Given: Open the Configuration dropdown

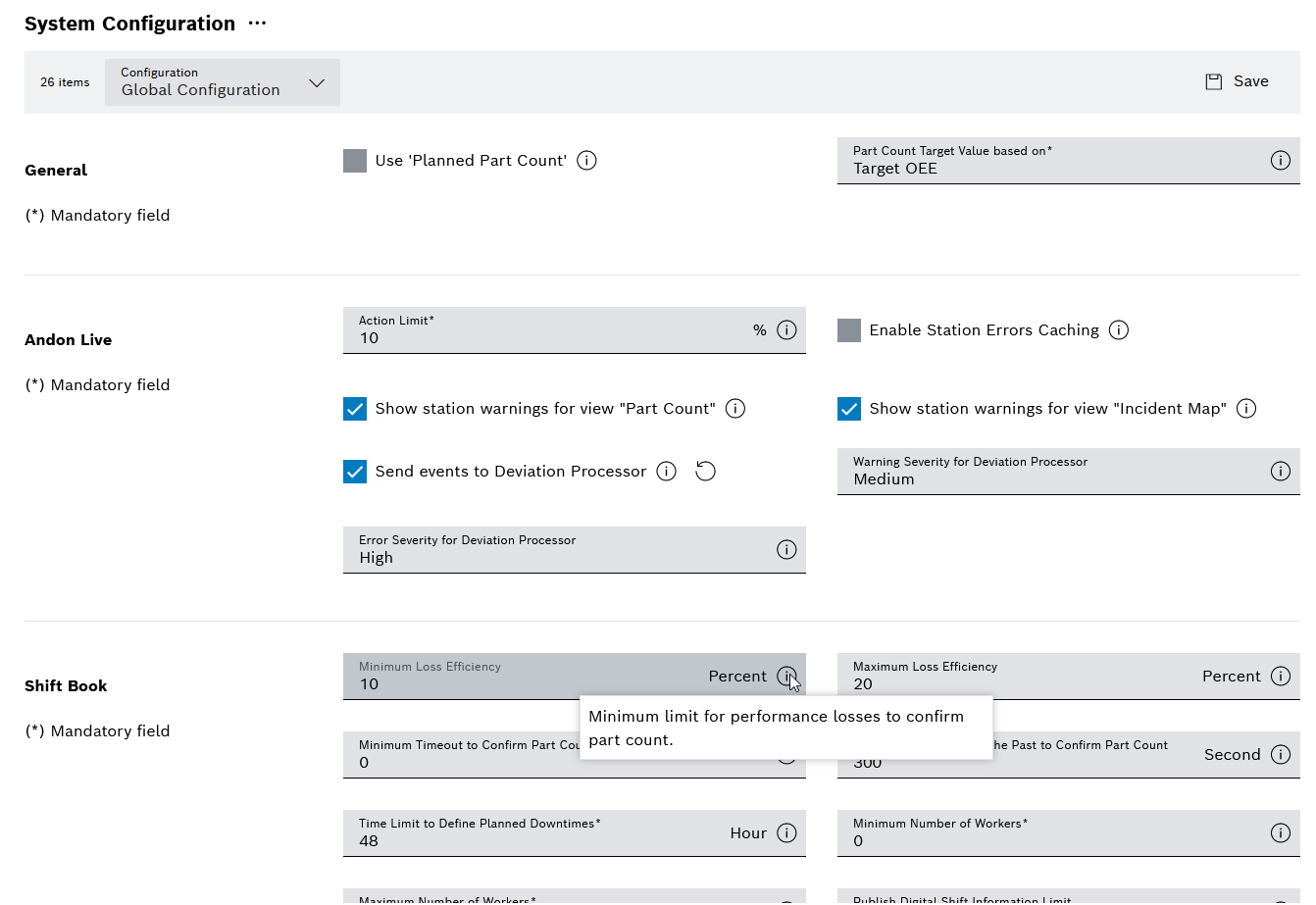Looking at the screenshot, I should (316, 82).
